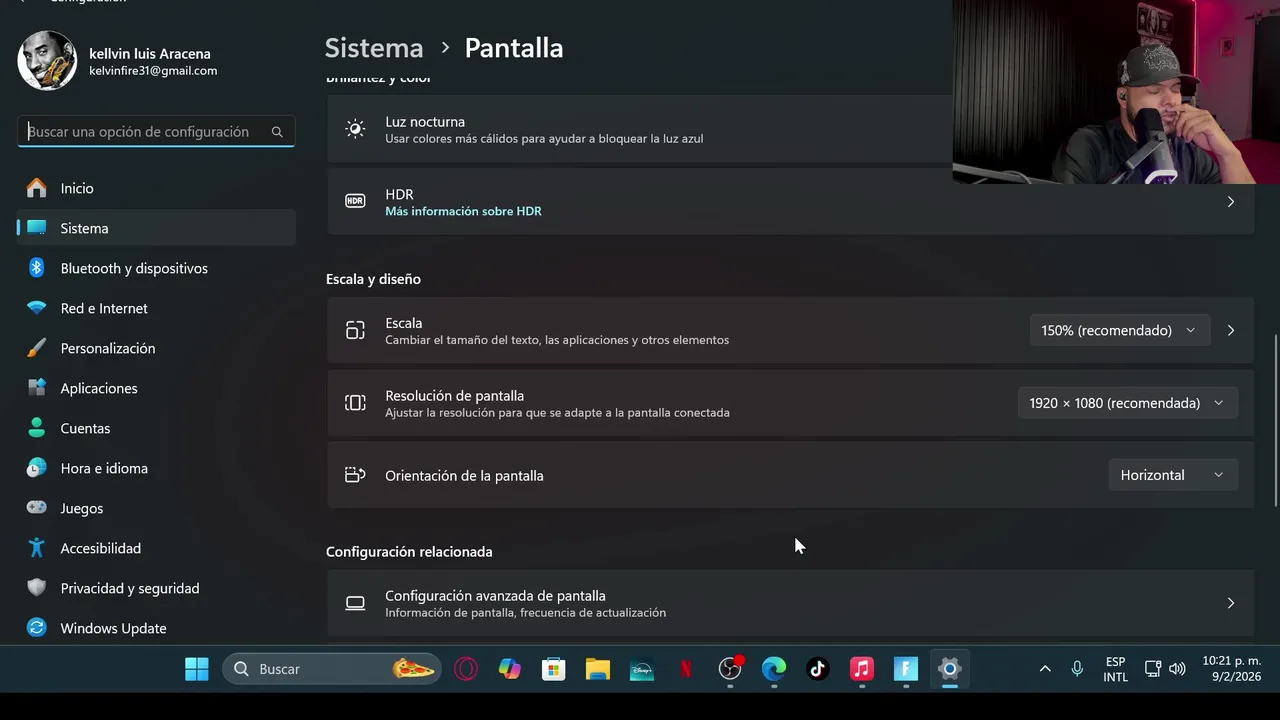Show hidden system tray icons
The width and height of the screenshot is (1280, 720).
point(1045,669)
